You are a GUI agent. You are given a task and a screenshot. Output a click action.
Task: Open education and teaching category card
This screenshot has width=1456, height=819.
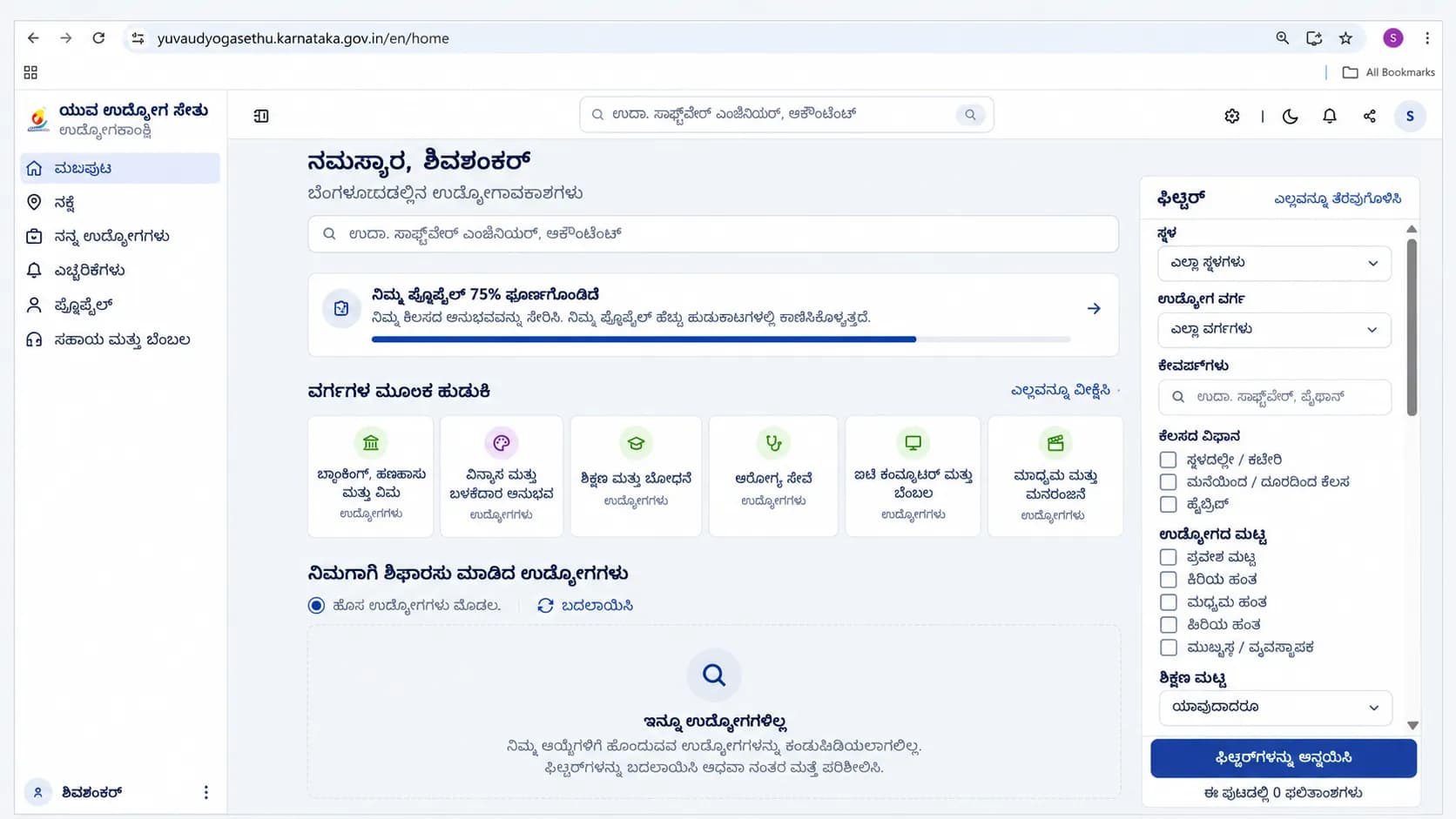tap(636, 476)
